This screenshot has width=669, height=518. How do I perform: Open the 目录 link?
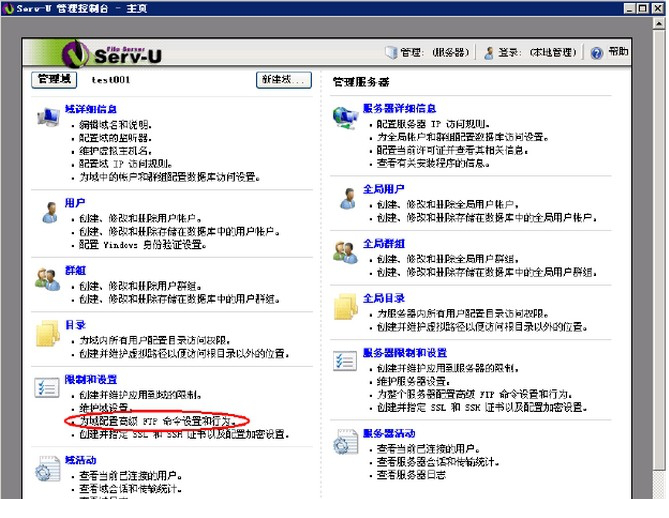tap(76, 325)
